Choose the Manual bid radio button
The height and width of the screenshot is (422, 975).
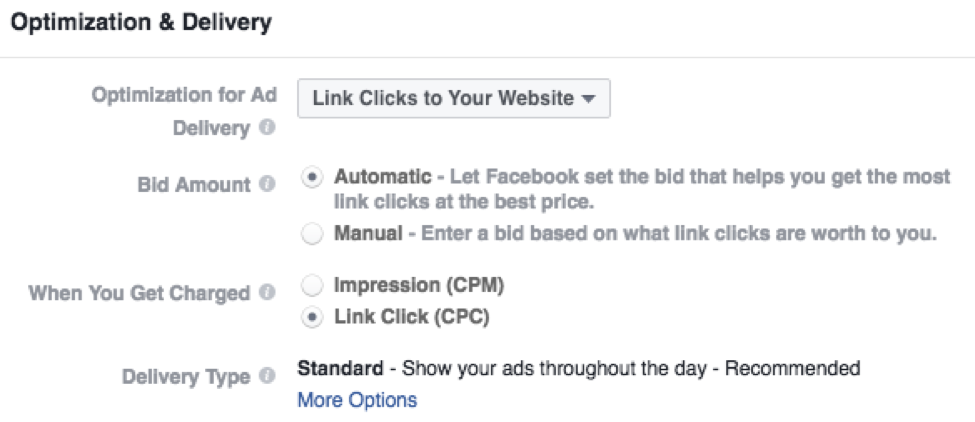(312, 234)
